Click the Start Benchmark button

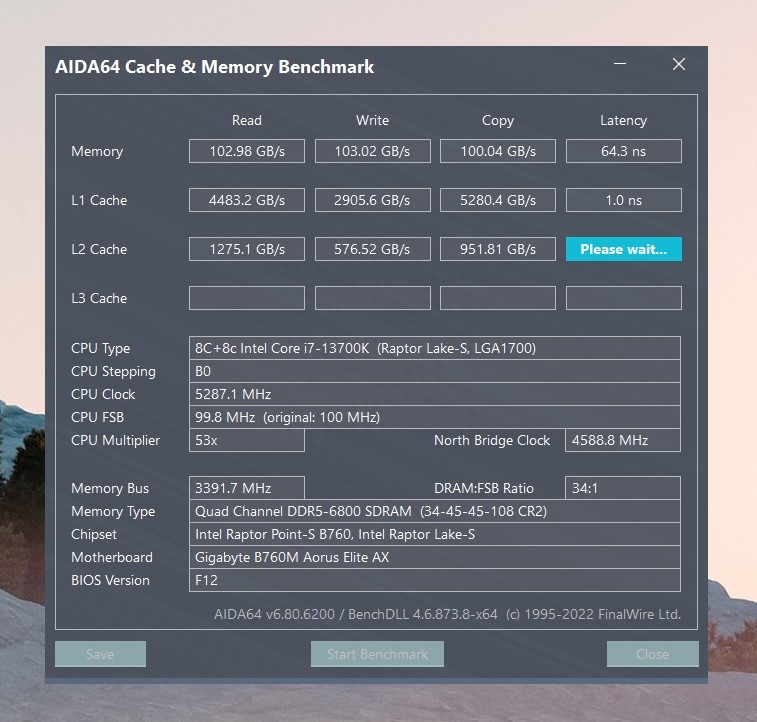pyautogui.click(x=377, y=654)
